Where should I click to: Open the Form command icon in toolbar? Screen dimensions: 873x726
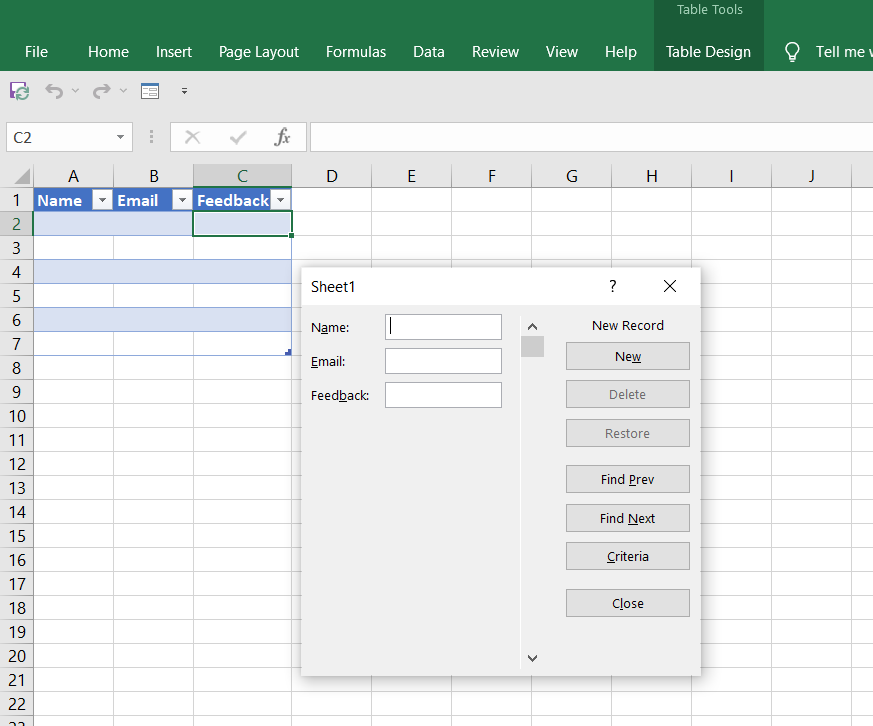coord(150,91)
